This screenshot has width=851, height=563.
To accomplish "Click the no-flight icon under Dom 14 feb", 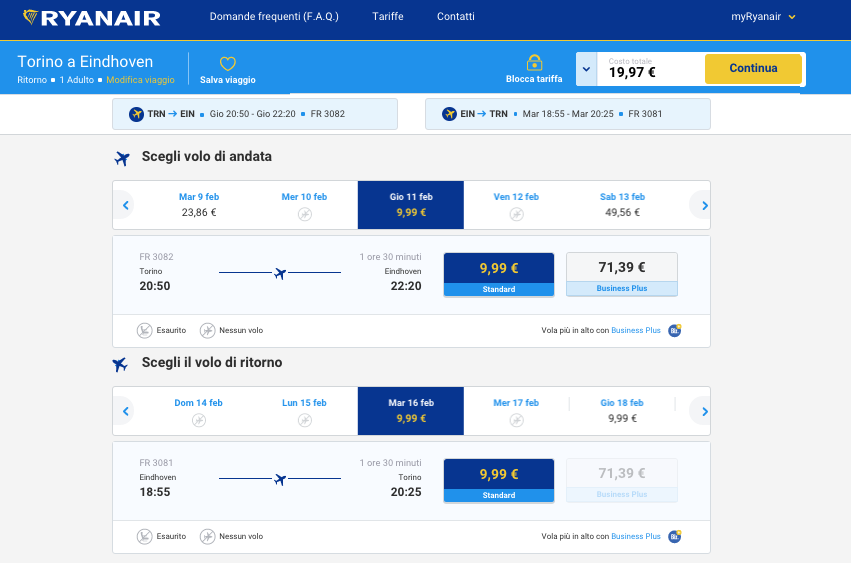I will 199,420.
